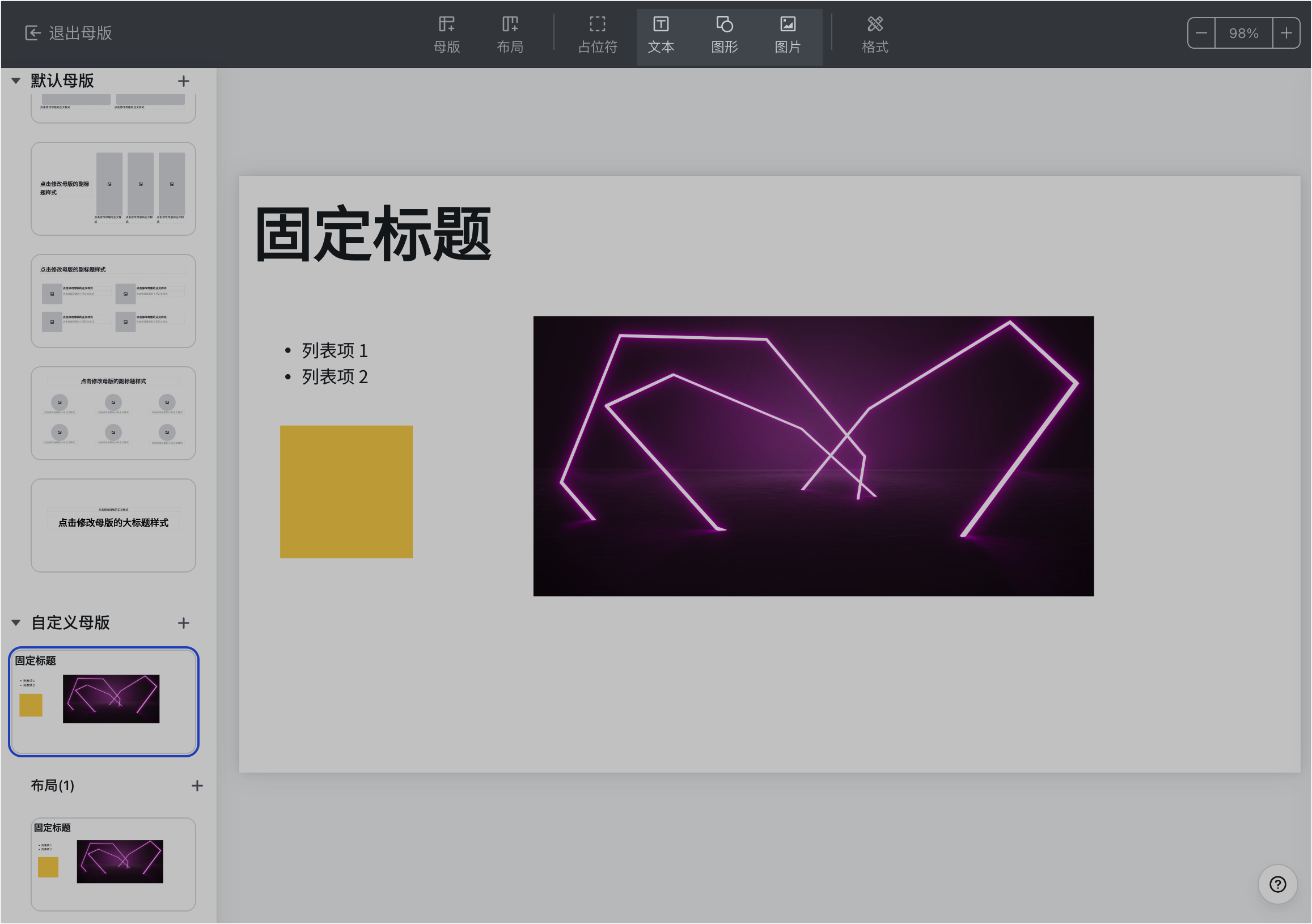Add master with plus next to 自定义母版
Image resolution: width=1312 pixels, height=924 pixels.
click(x=184, y=624)
